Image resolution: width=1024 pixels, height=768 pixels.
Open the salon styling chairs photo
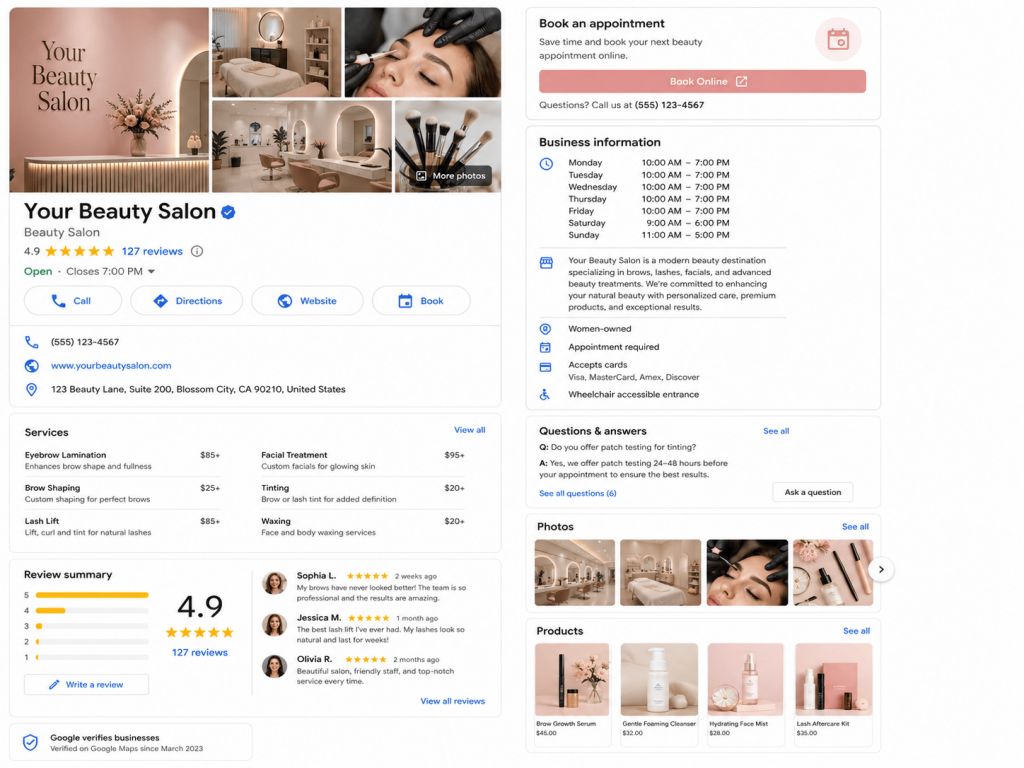pyautogui.click(x=302, y=146)
